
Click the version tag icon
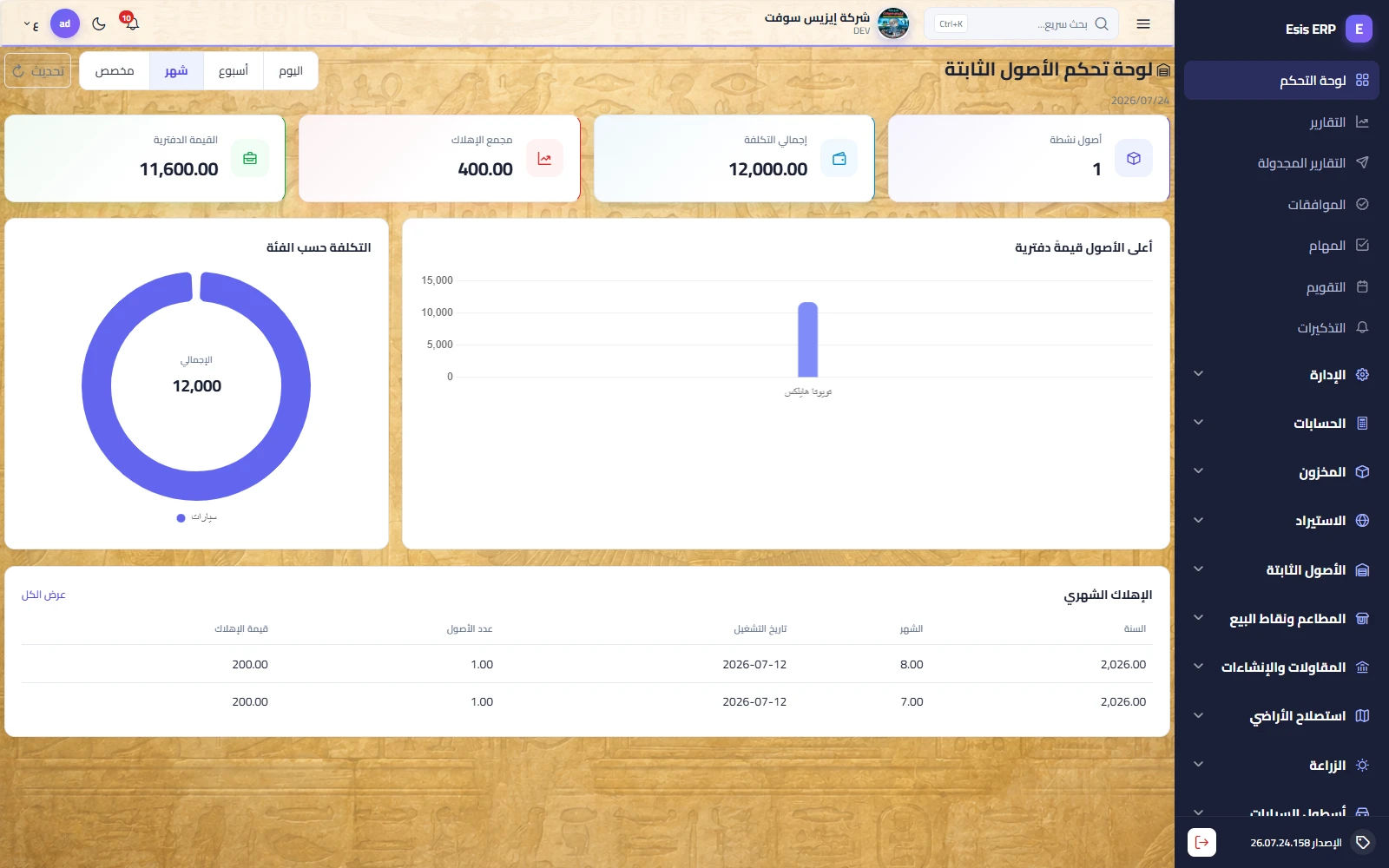click(x=1363, y=842)
